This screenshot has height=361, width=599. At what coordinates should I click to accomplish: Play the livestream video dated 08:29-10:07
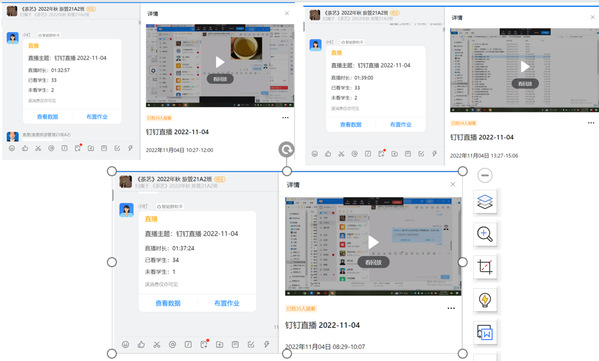click(x=373, y=242)
